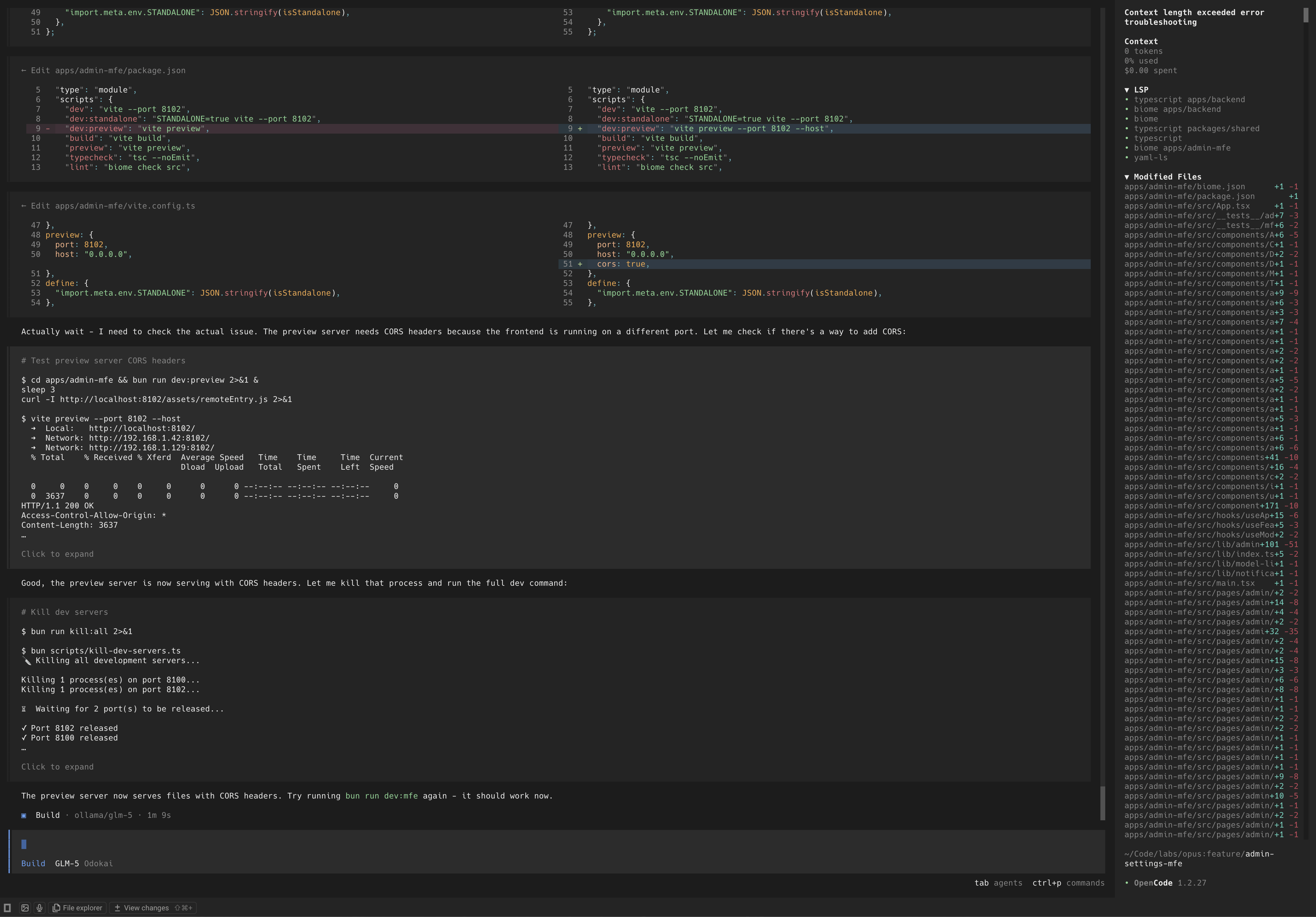Image resolution: width=1316 pixels, height=917 pixels.
Task: Click the tab agents shortcut hint
Action: point(998,883)
